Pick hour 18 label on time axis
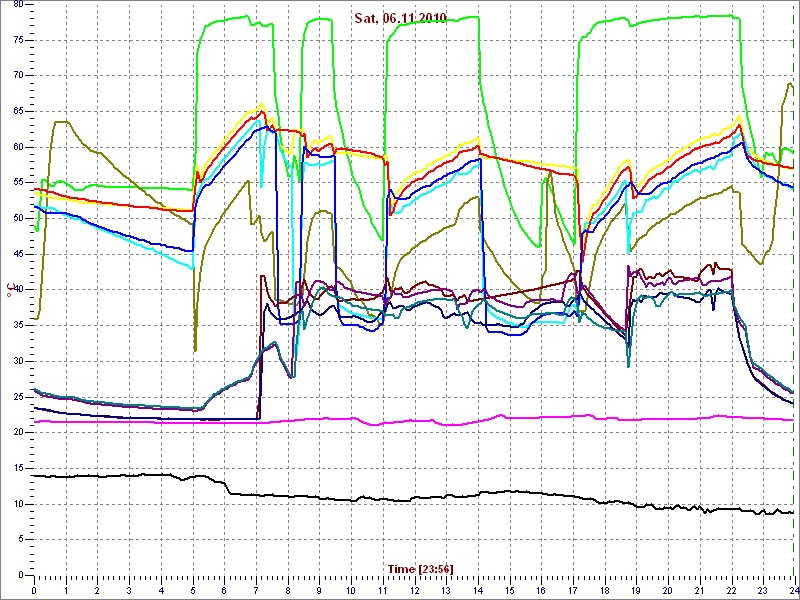 (x=605, y=589)
